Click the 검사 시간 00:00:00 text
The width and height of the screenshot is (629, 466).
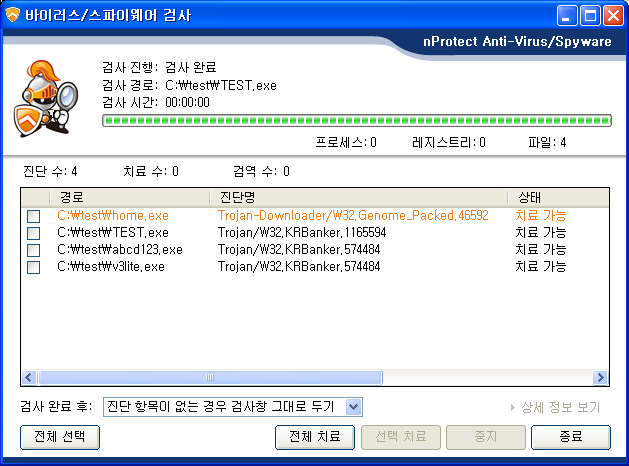click(x=156, y=103)
